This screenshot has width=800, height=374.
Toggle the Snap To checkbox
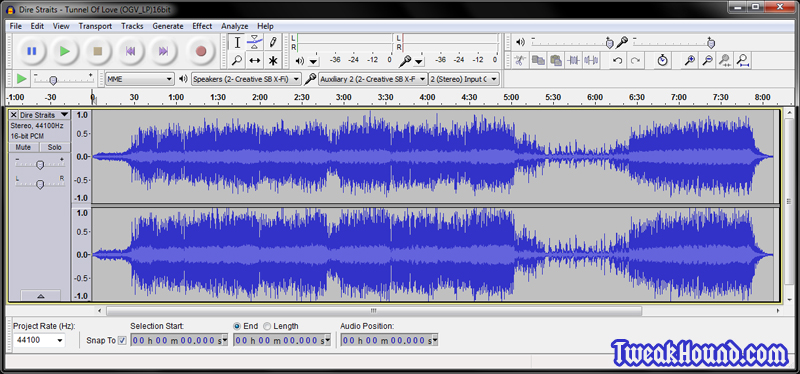tap(122, 340)
